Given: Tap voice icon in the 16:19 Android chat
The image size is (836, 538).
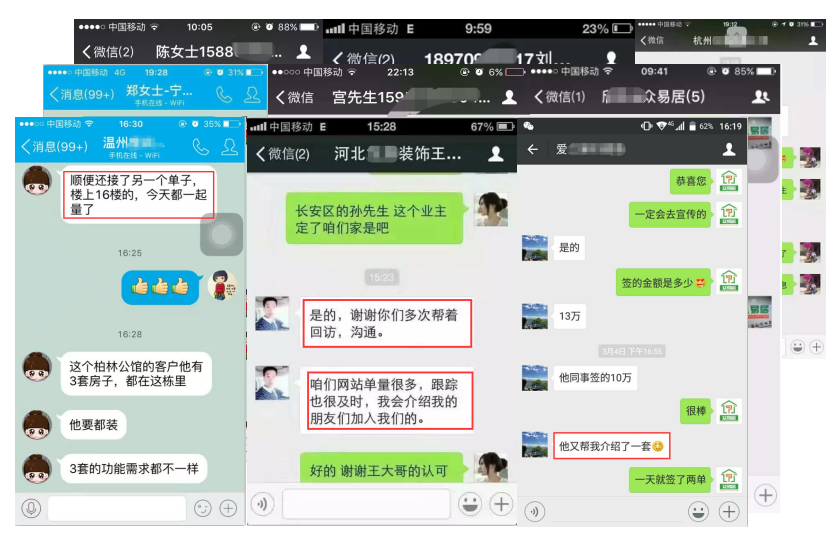Looking at the screenshot, I should pyautogui.click(x=535, y=511).
